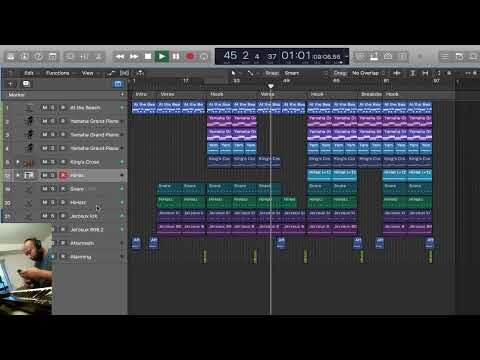
Task: Pause playback
Action: coord(176,57)
